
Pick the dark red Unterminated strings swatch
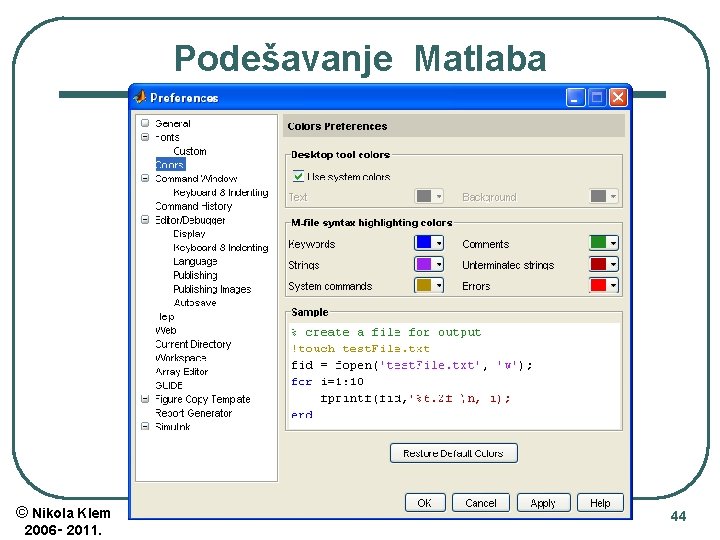tap(598, 264)
